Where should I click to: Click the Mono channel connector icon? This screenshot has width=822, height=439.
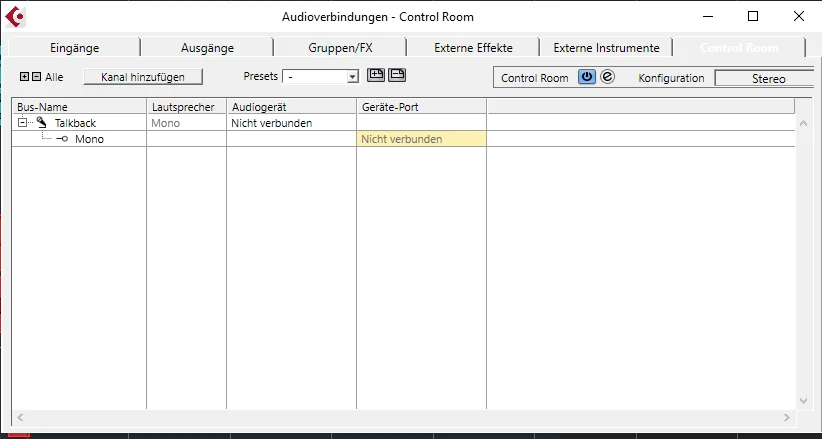pyautogui.click(x=62, y=139)
